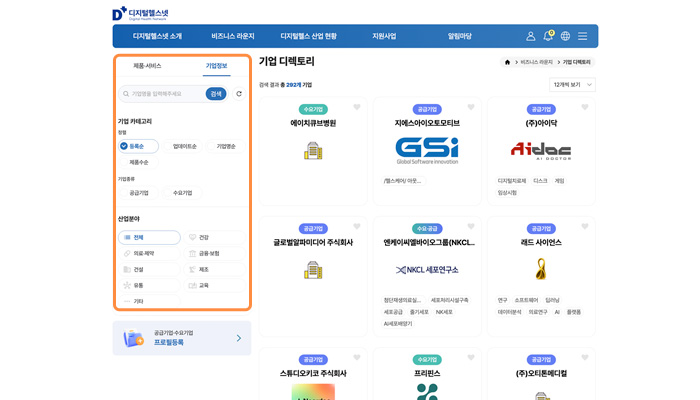Click the 292개 search result count
700x400 pixels.
[293, 85]
